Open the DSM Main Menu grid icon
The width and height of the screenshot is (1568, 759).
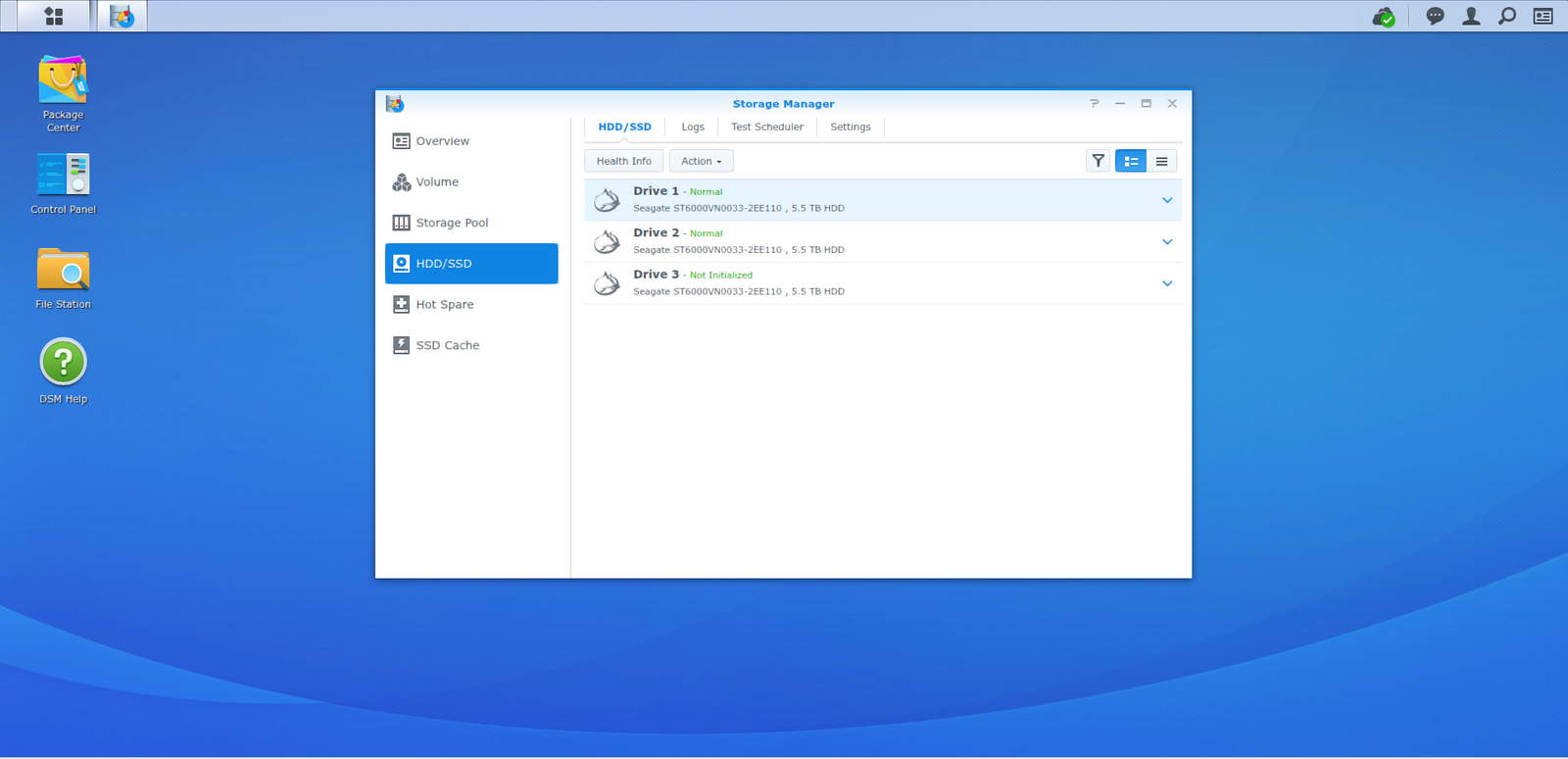(54, 16)
